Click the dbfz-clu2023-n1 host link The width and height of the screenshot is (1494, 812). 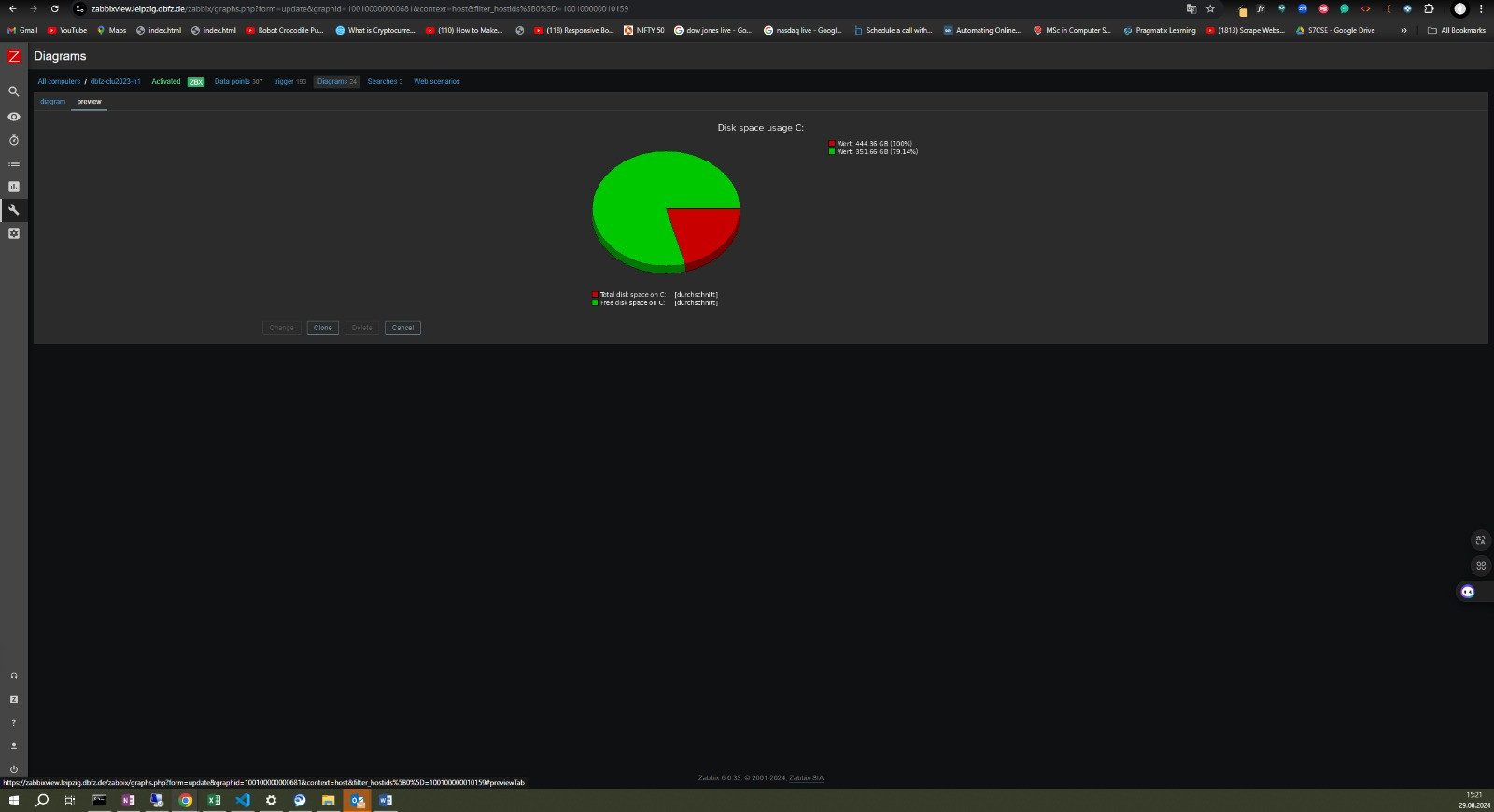click(115, 82)
